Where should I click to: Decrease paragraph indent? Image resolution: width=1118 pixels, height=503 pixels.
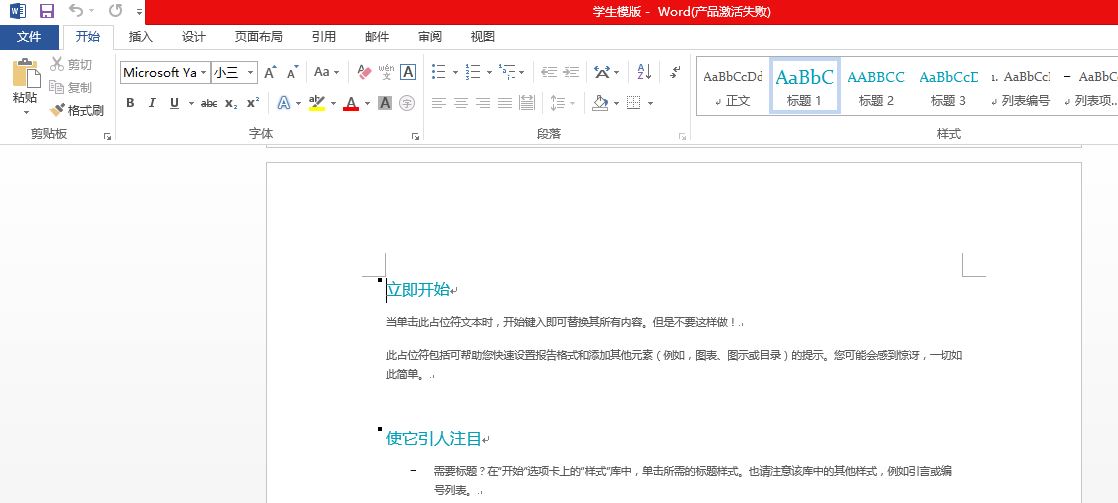548,72
